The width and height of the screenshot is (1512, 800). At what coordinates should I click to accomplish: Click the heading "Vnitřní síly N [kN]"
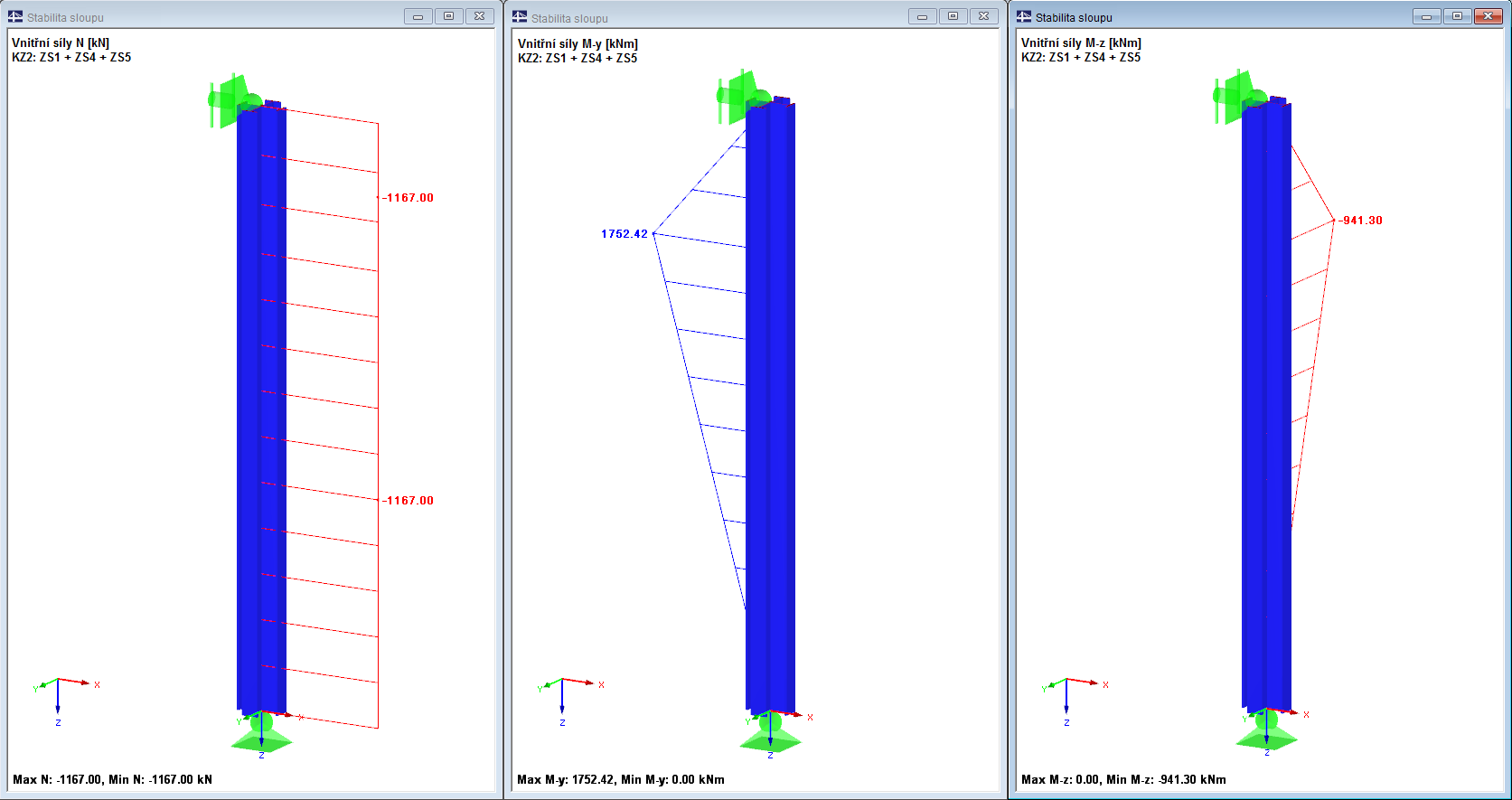coord(61,42)
